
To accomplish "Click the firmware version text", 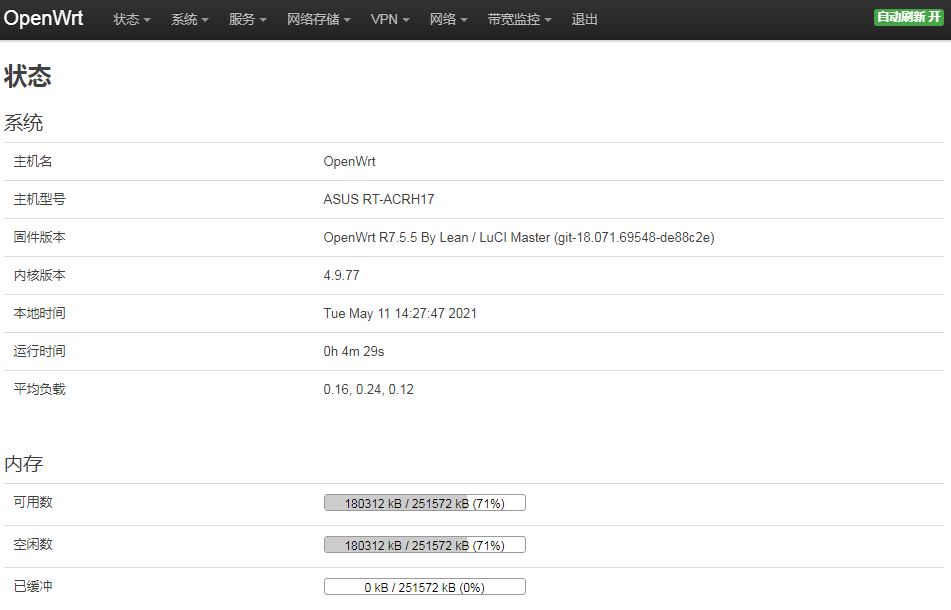I will click(516, 237).
